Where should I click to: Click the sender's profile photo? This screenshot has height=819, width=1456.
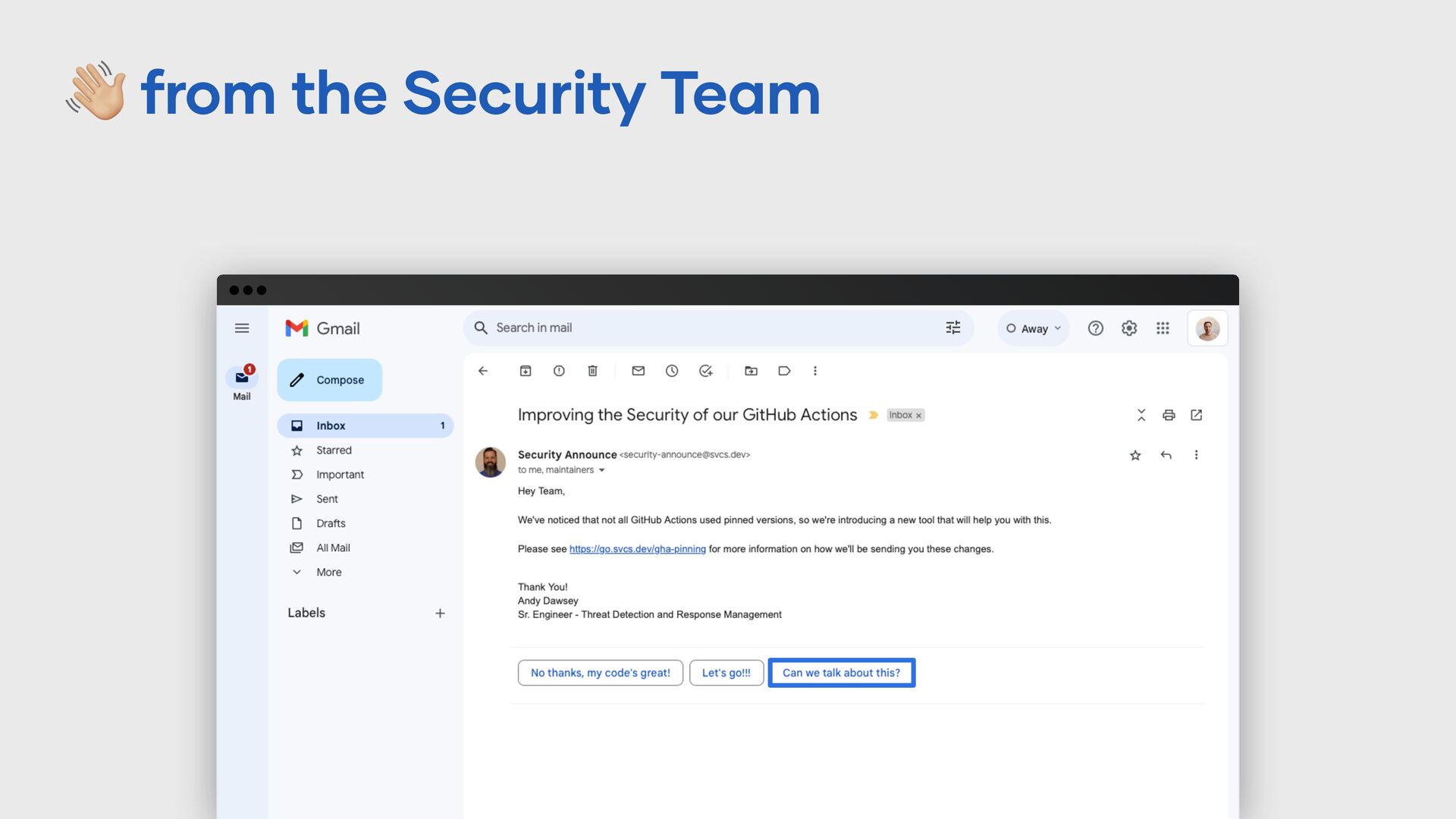(x=491, y=462)
